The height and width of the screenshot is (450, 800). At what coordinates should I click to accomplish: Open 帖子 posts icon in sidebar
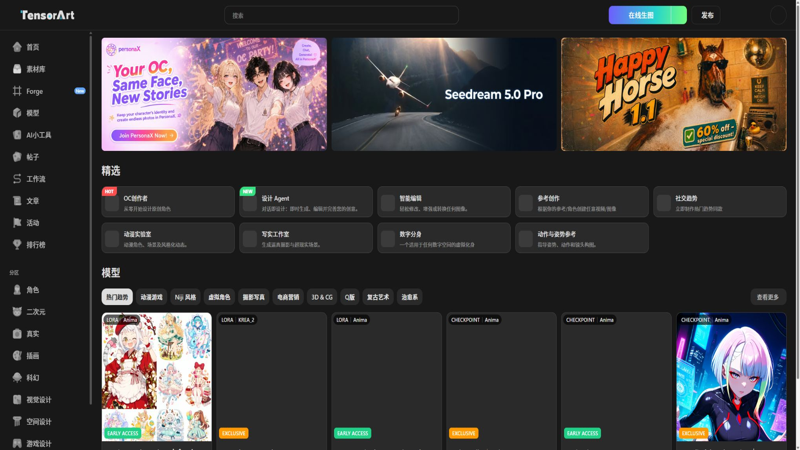coord(17,157)
